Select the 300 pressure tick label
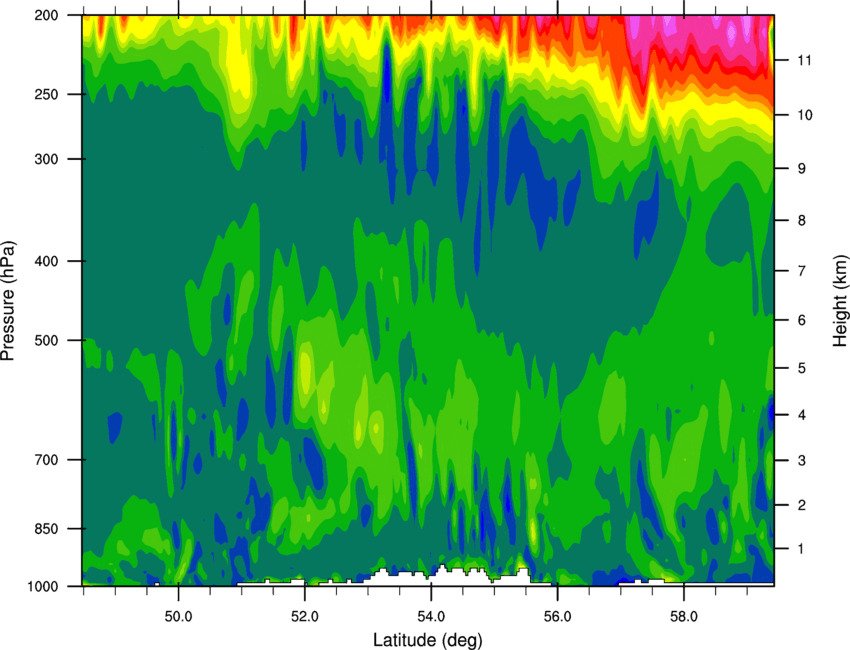The height and width of the screenshot is (650, 850). click(46, 159)
